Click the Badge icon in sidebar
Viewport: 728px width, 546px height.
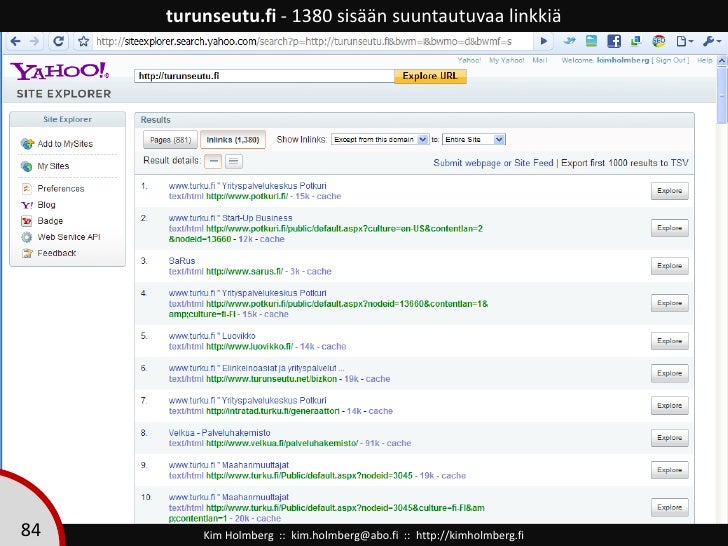[26, 221]
